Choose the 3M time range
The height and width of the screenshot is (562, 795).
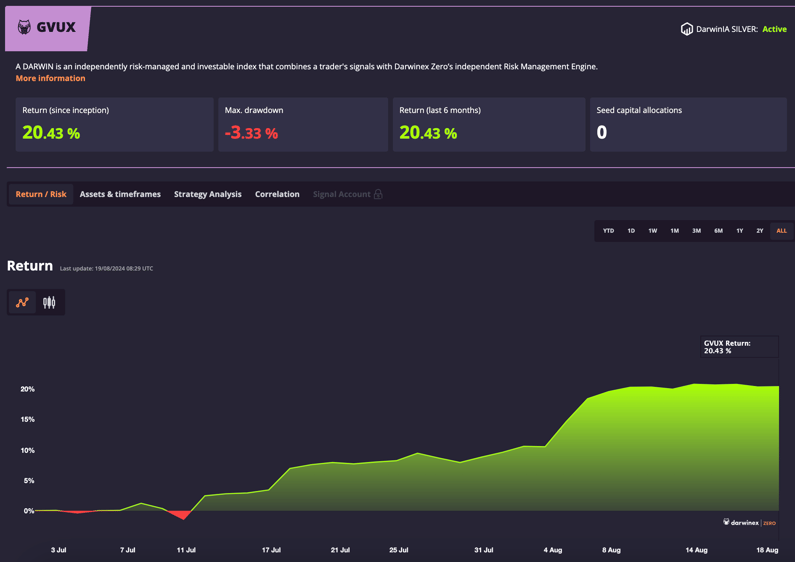coord(697,231)
